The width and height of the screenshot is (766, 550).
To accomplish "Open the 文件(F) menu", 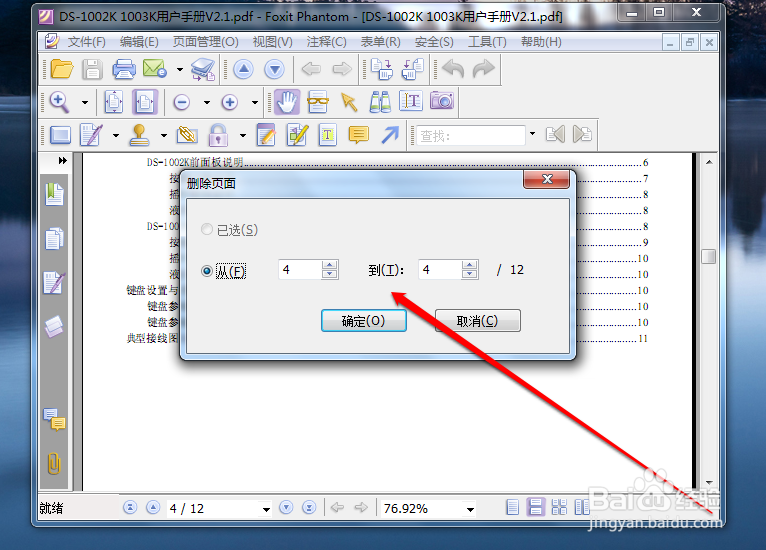I will [86, 42].
